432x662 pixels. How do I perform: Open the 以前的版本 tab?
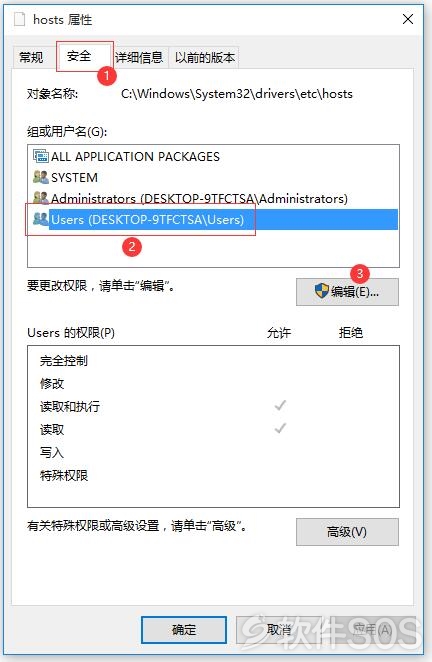point(205,57)
